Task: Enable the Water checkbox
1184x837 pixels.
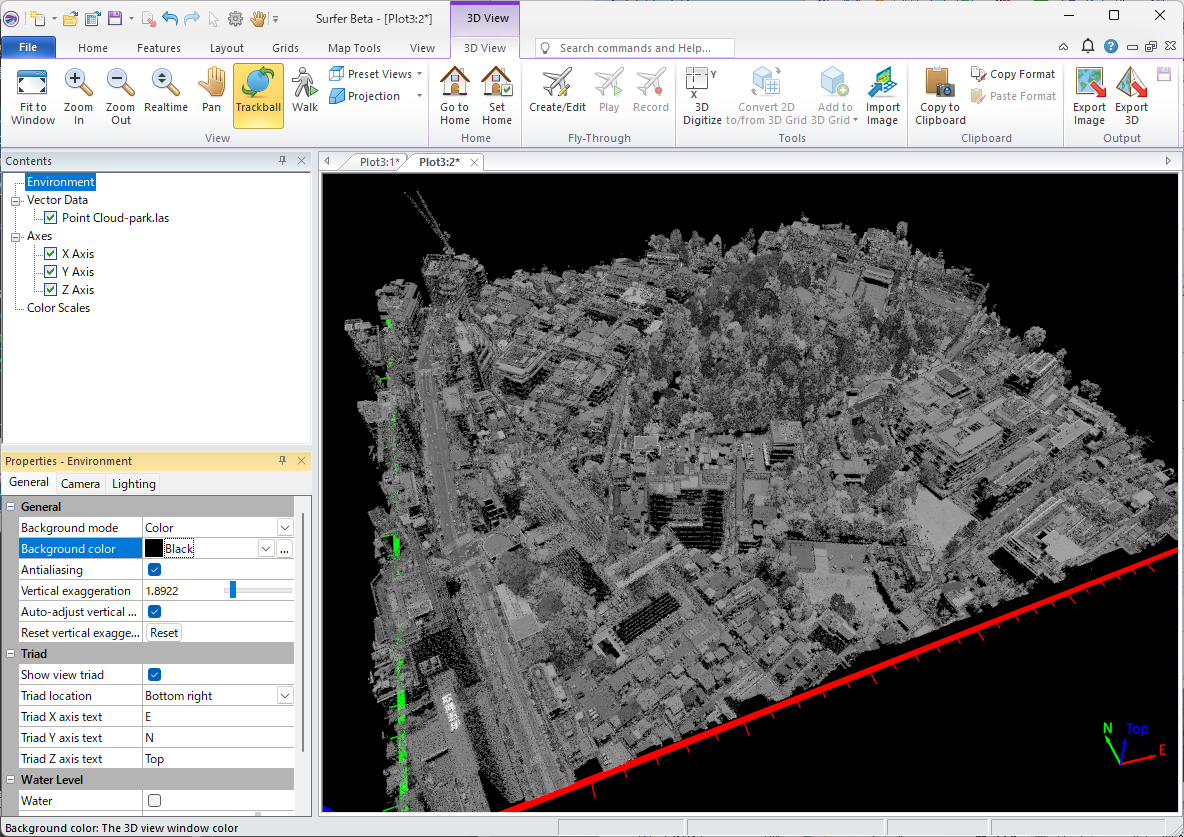Action: 155,801
